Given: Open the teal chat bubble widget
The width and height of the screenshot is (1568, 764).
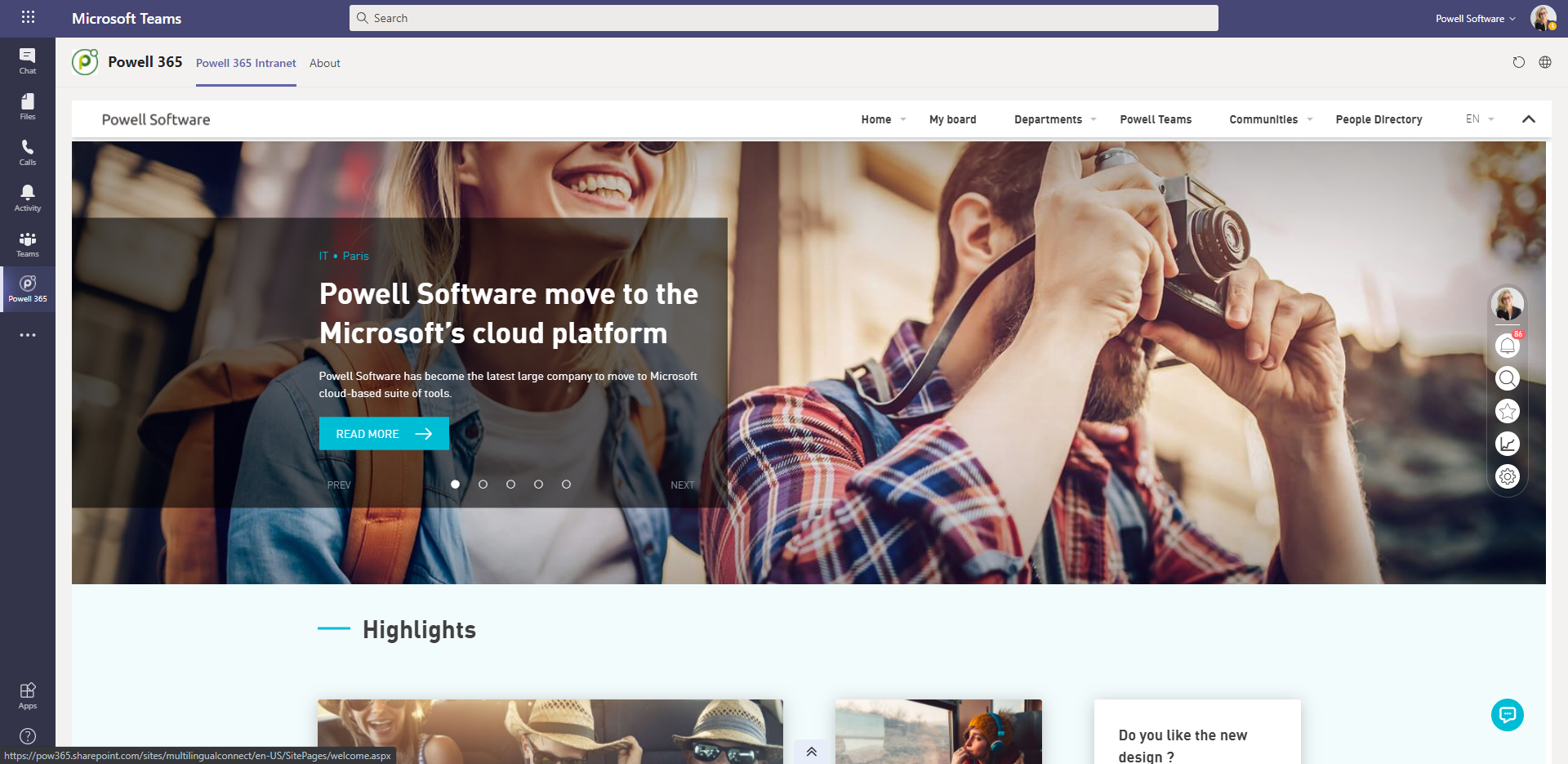Looking at the screenshot, I should coord(1507,715).
